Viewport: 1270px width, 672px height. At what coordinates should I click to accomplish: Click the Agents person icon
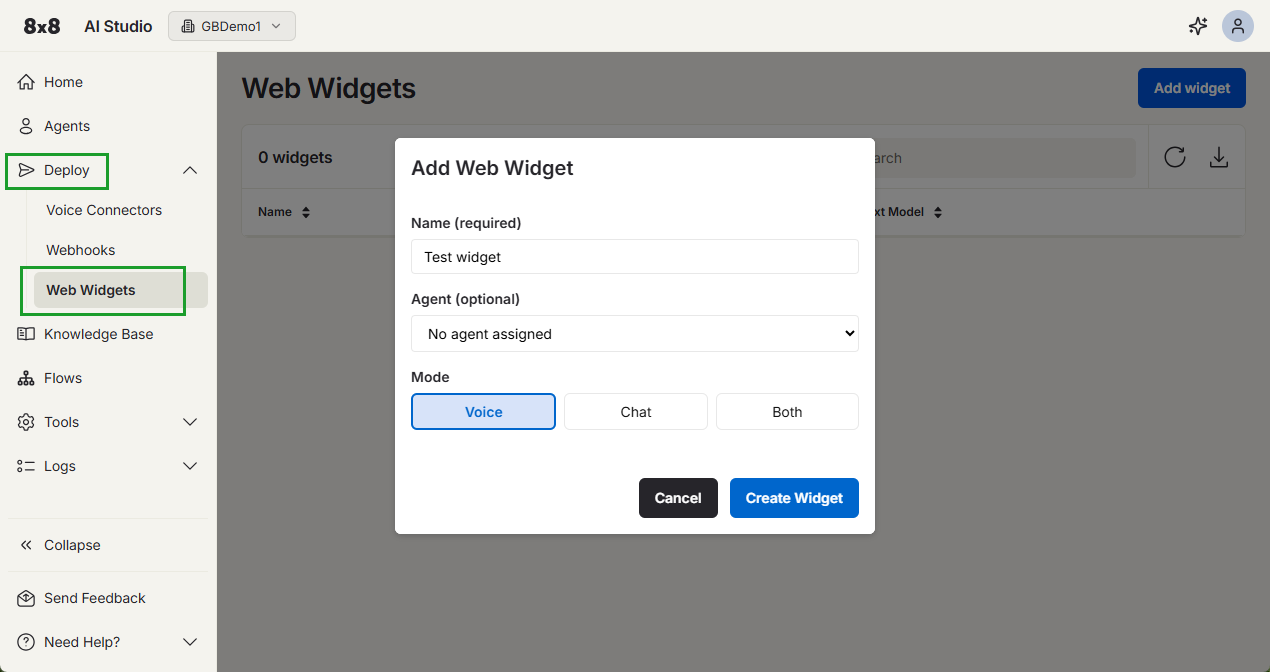coord(26,126)
